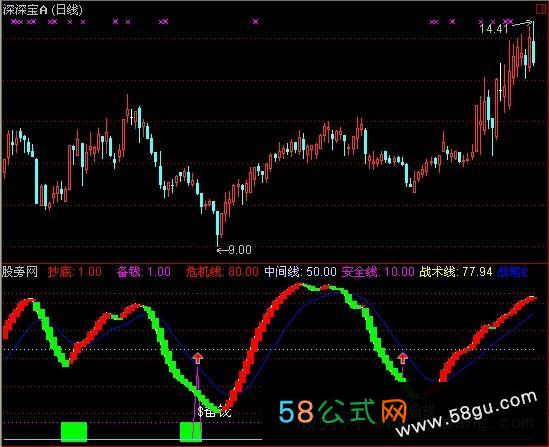Open the www.58gu.com link
This screenshot has width=549, height=447.
pyautogui.click(x=467, y=414)
